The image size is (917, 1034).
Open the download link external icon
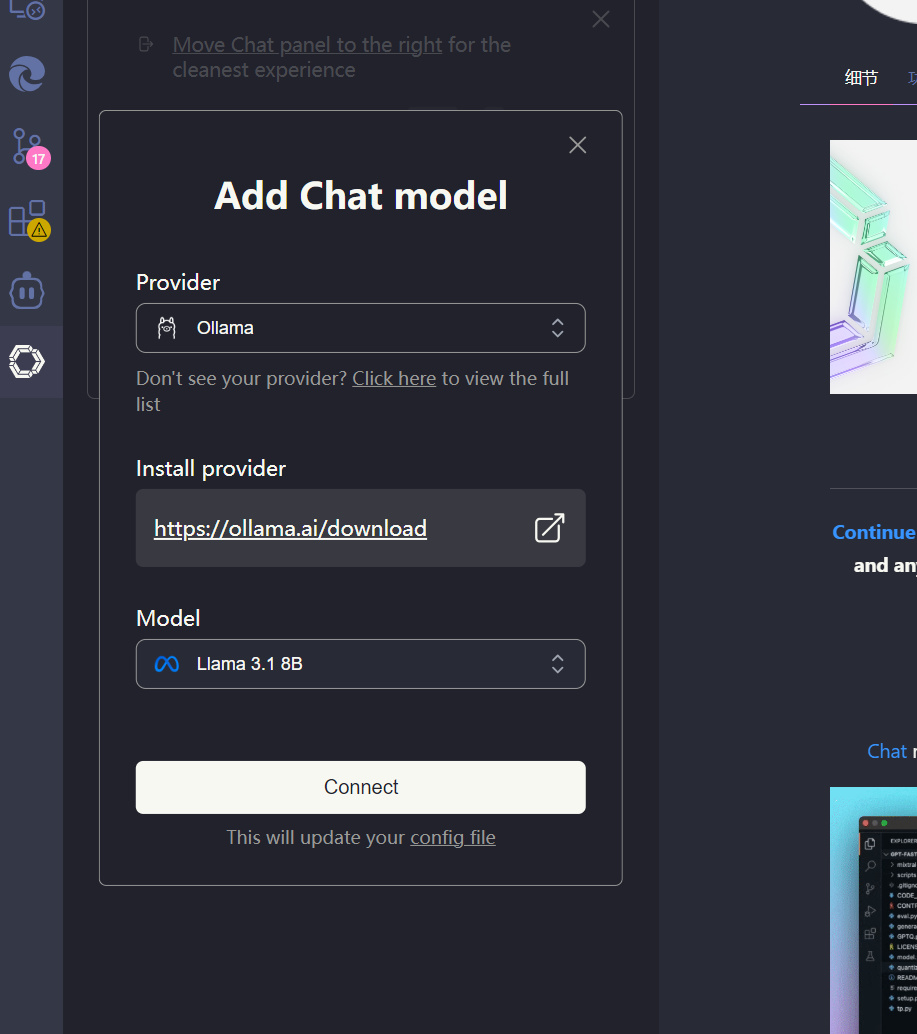[549, 528]
